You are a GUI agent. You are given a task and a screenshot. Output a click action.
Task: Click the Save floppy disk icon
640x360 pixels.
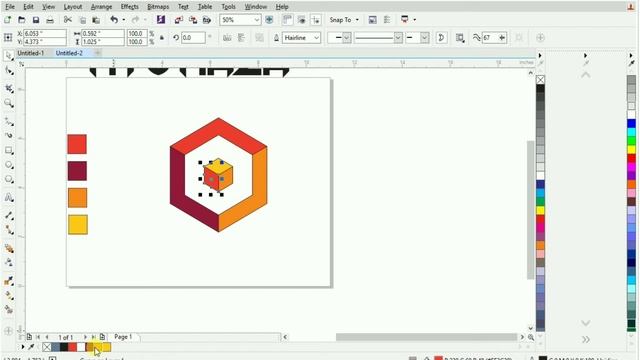(36, 20)
